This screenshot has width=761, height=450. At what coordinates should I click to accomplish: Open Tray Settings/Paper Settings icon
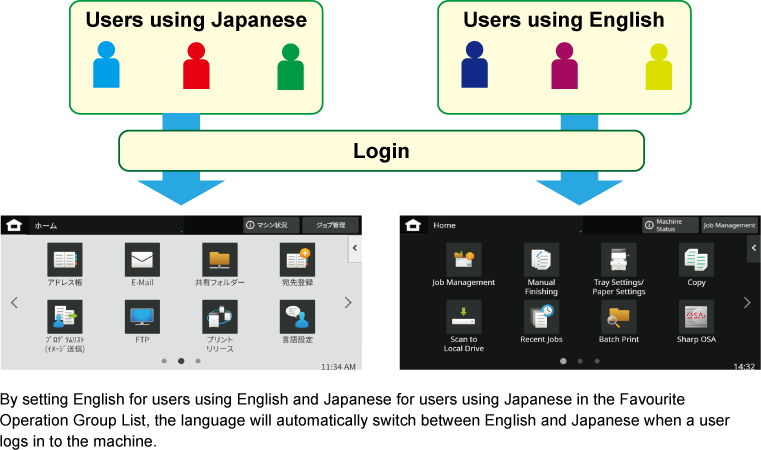tap(619, 260)
